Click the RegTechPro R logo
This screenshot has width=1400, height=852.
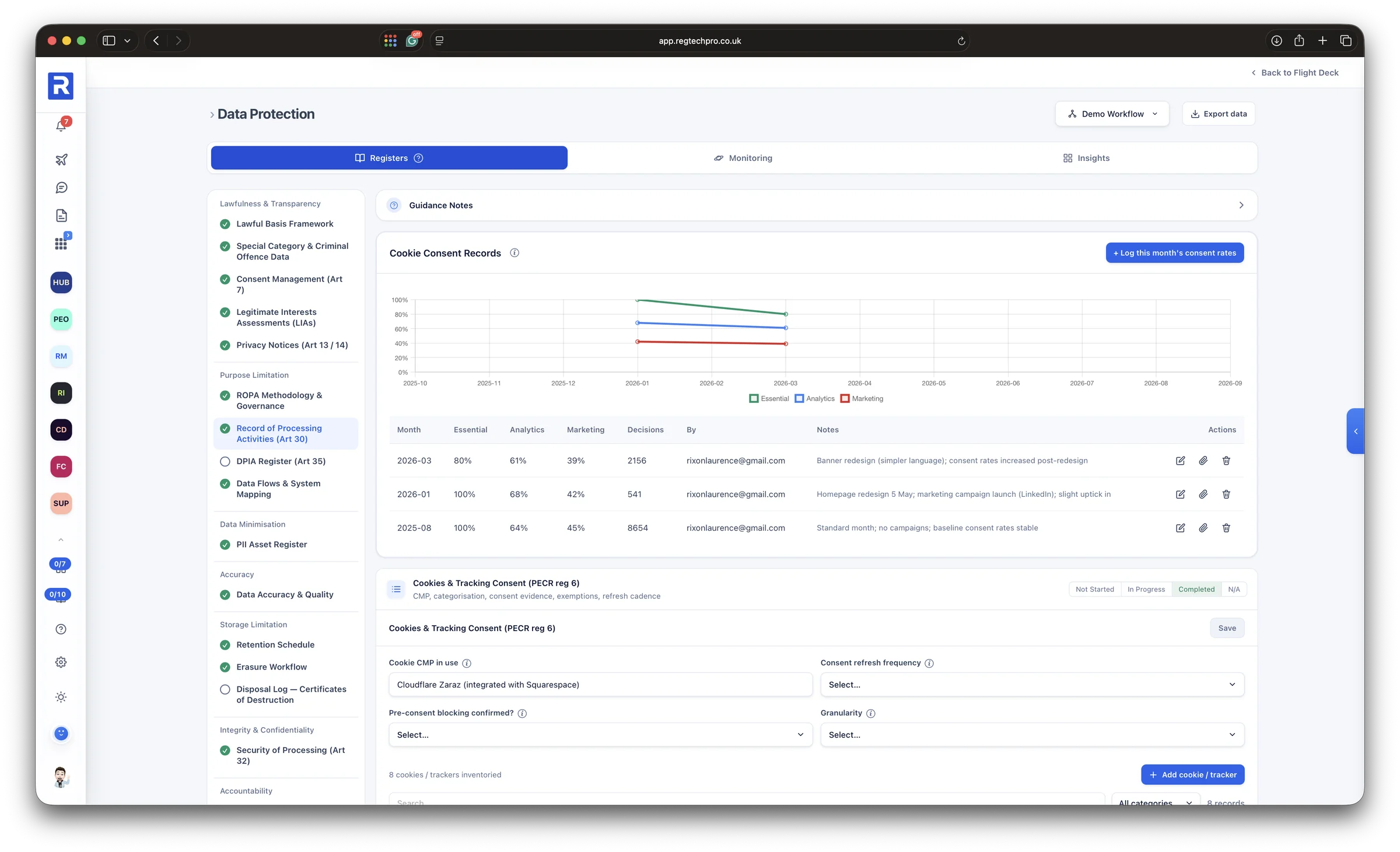tap(61, 86)
